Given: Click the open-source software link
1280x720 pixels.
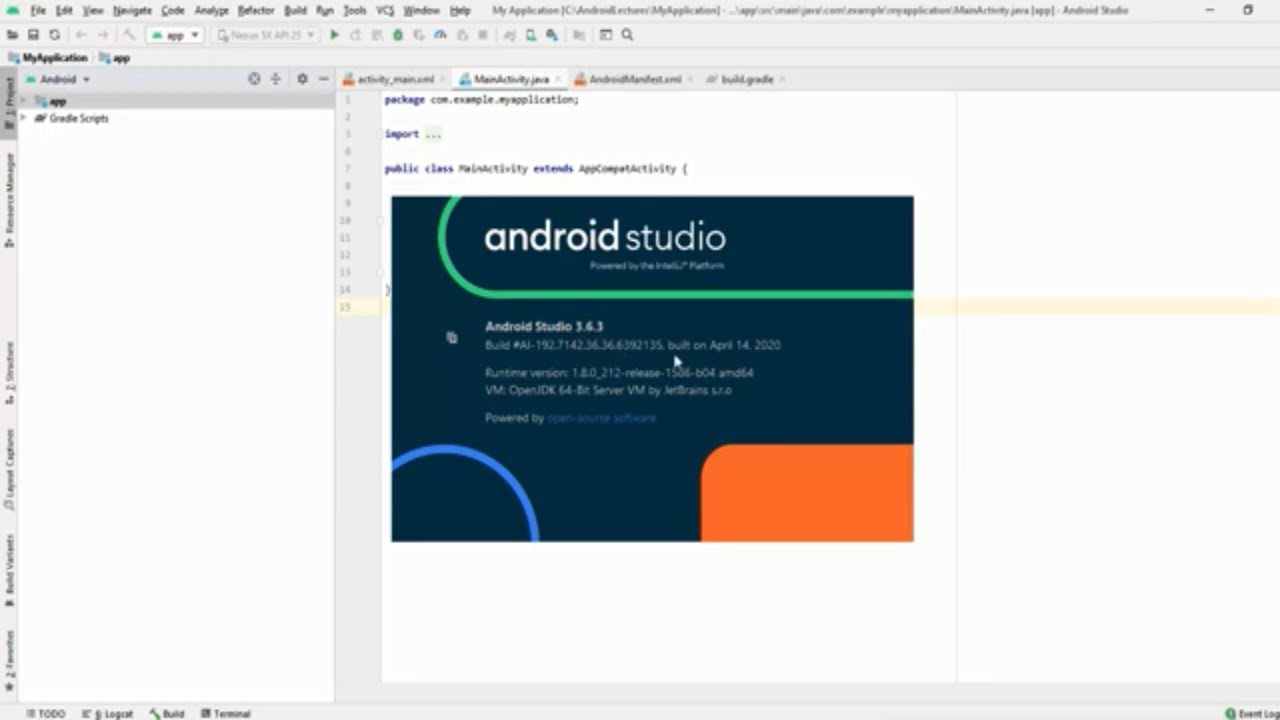Looking at the screenshot, I should [x=601, y=418].
